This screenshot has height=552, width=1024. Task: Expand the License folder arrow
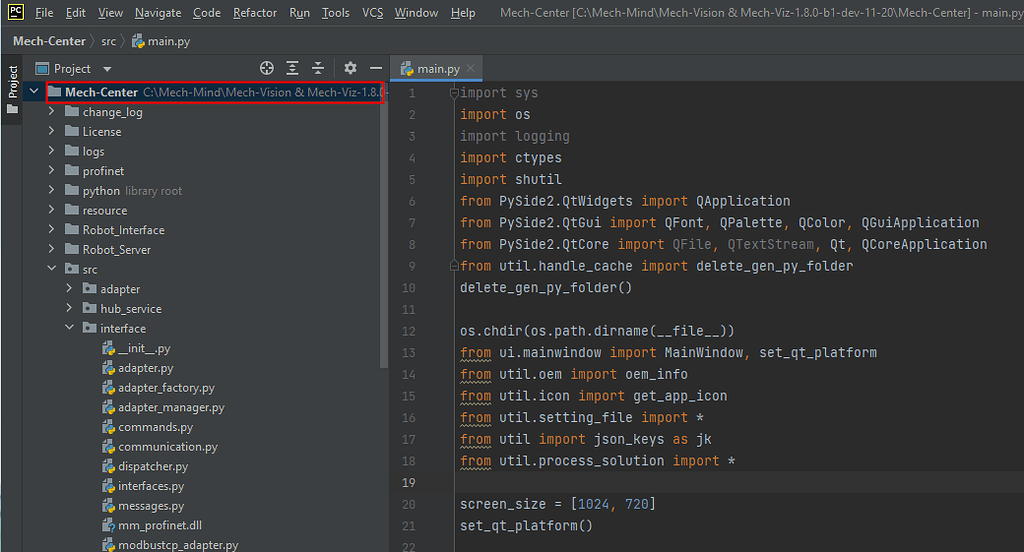(x=52, y=131)
